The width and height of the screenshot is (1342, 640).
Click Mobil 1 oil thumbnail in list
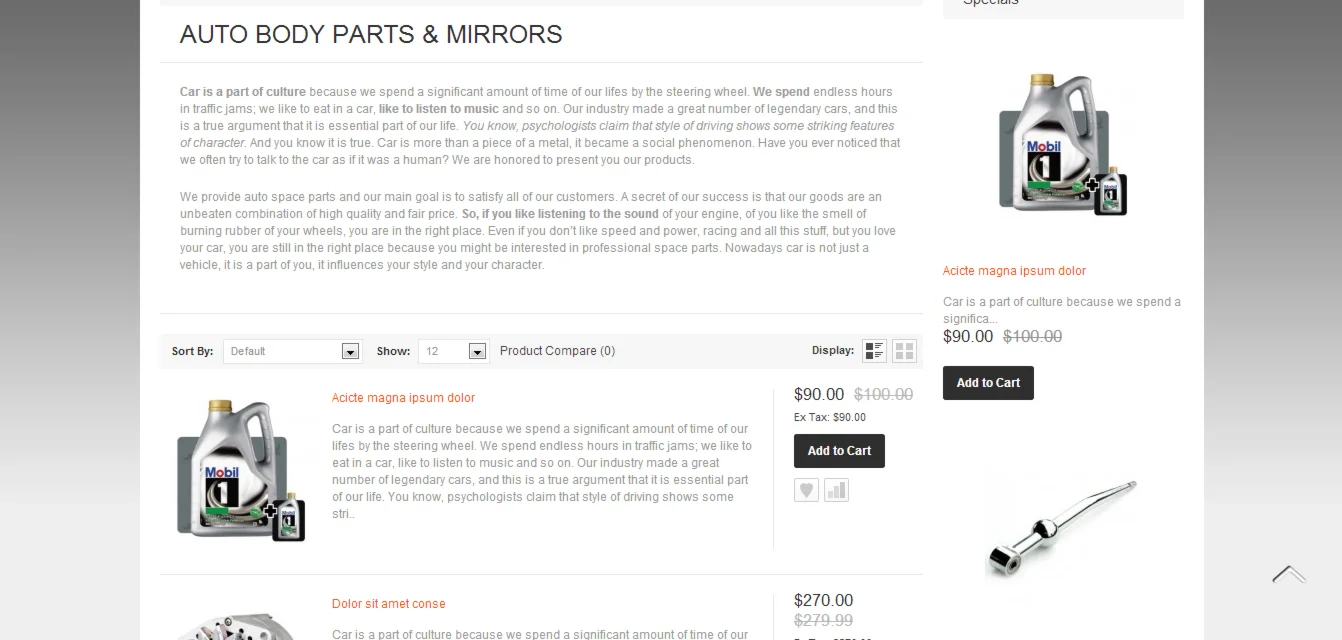(x=240, y=470)
